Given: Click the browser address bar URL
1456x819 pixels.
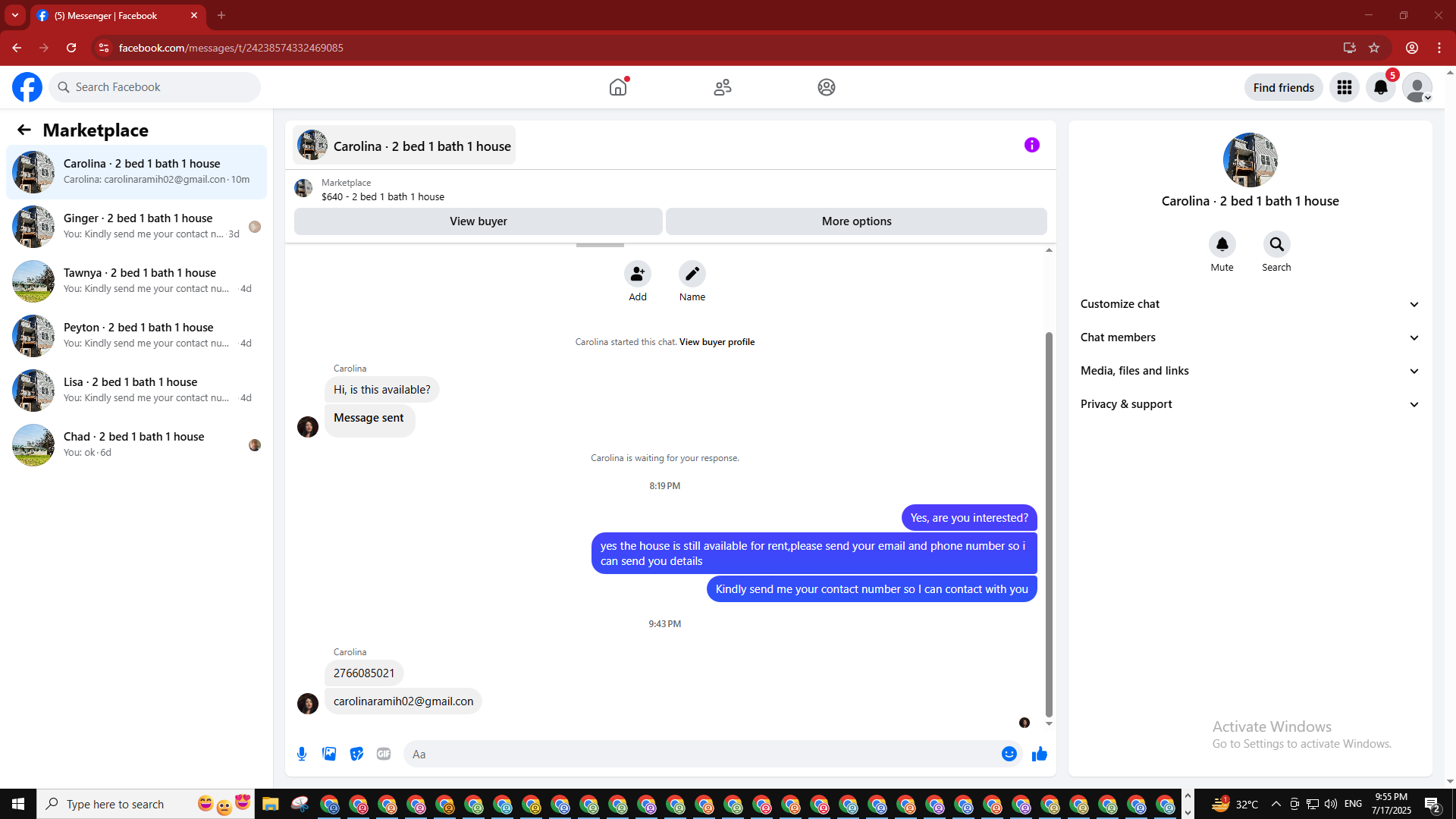Looking at the screenshot, I should coord(231,48).
